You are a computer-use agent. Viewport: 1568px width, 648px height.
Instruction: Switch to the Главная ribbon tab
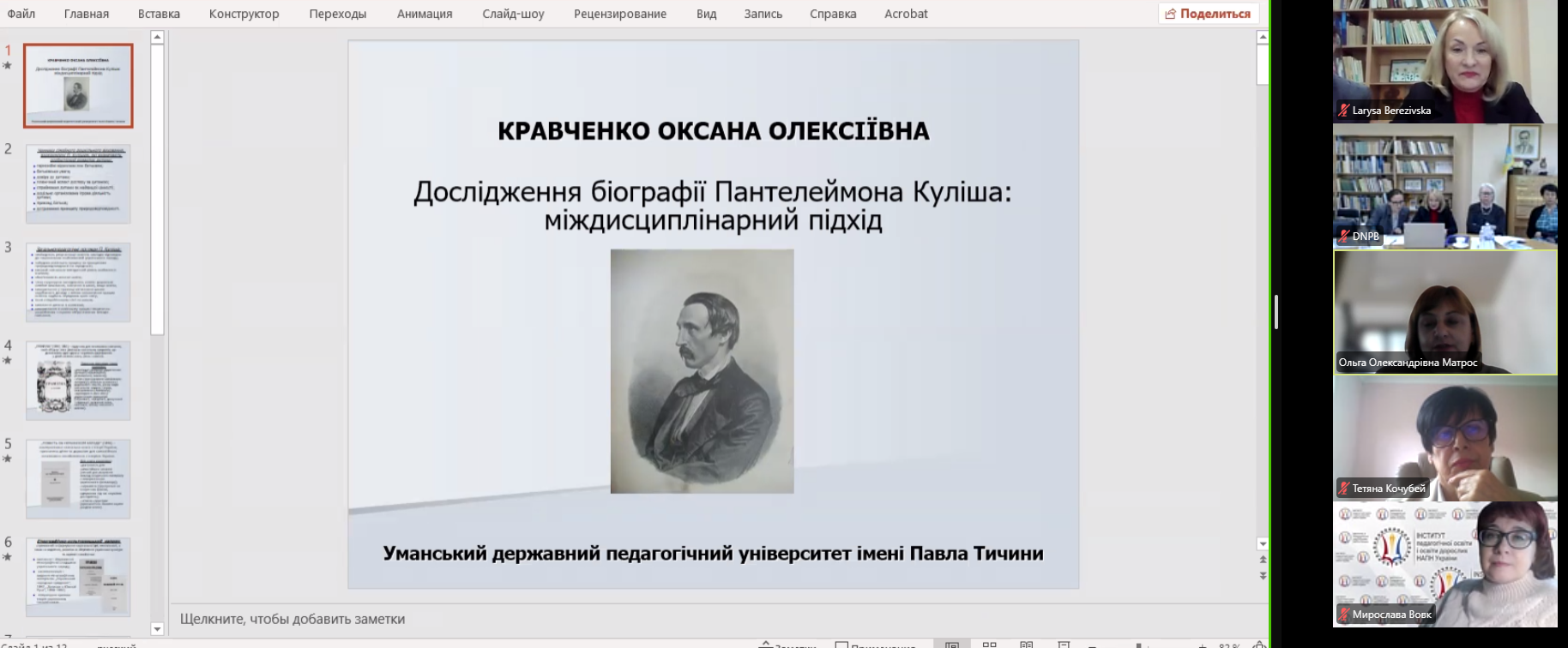87,14
